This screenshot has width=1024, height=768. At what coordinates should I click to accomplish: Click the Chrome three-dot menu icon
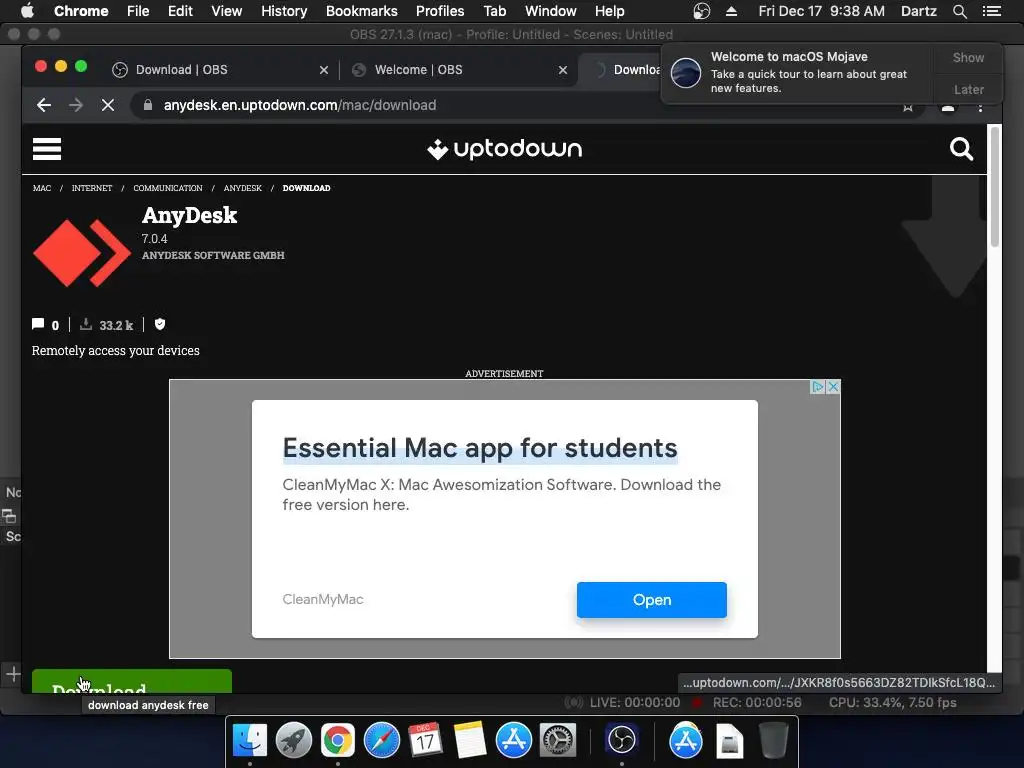980,106
